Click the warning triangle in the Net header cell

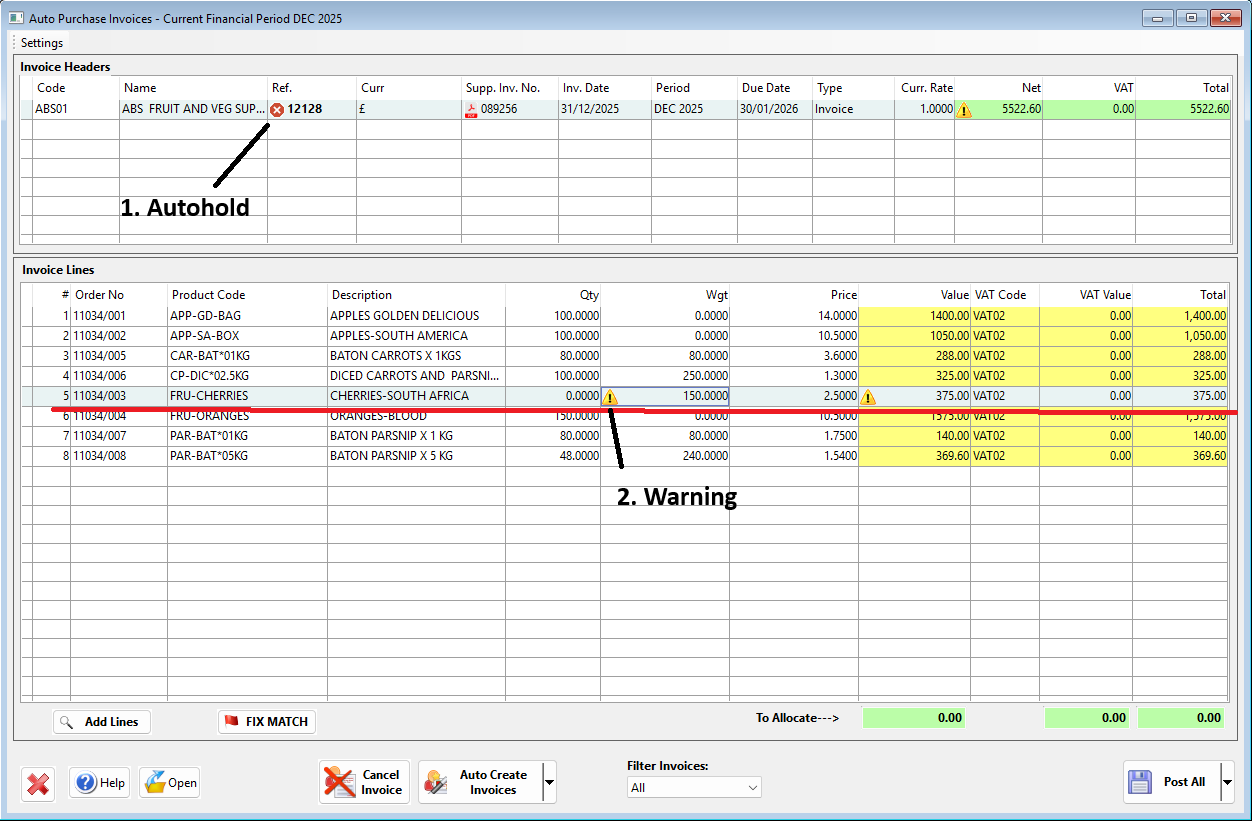coord(964,110)
